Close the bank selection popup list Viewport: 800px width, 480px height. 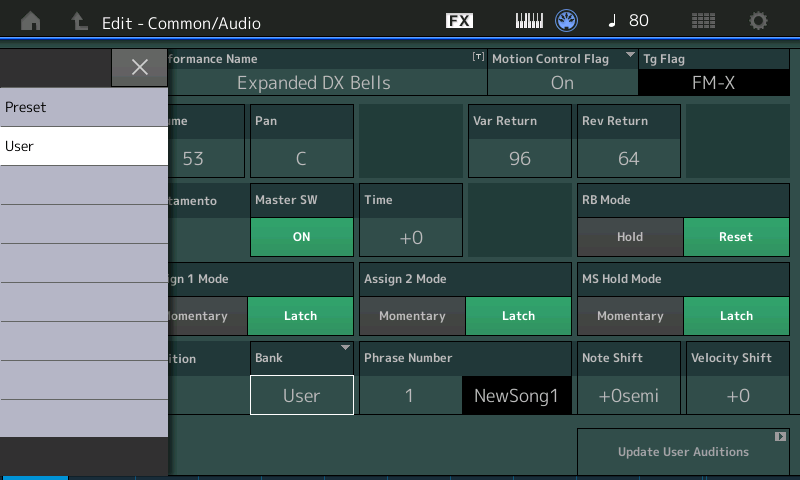pyautogui.click(x=139, y=67)
